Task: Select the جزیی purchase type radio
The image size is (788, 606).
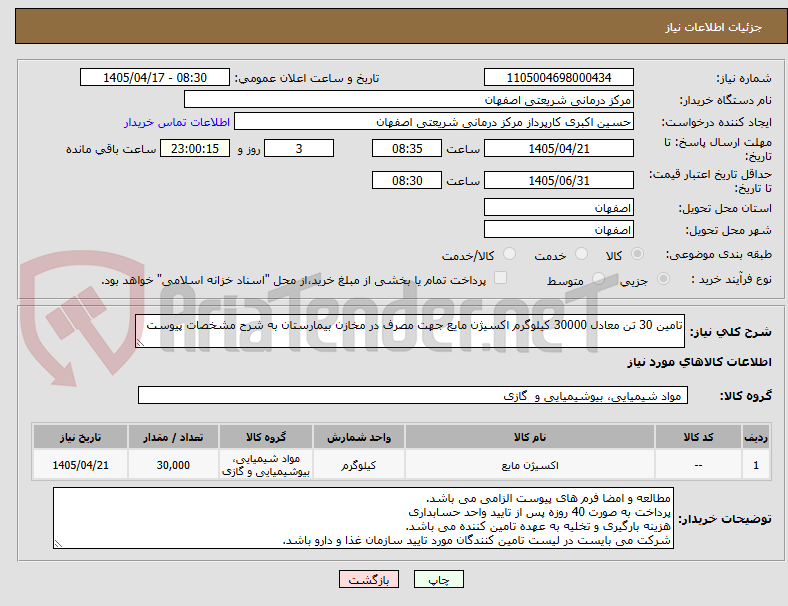Action: (663, 278)
